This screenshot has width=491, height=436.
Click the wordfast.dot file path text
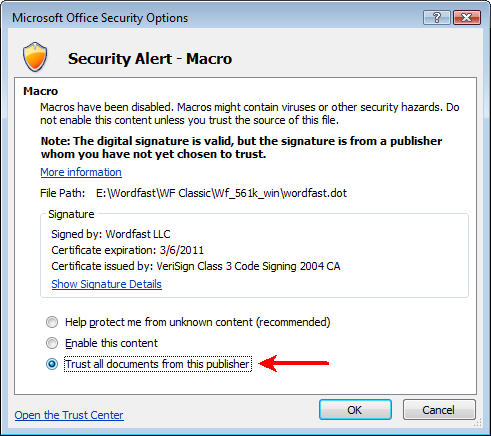[221, 193]
